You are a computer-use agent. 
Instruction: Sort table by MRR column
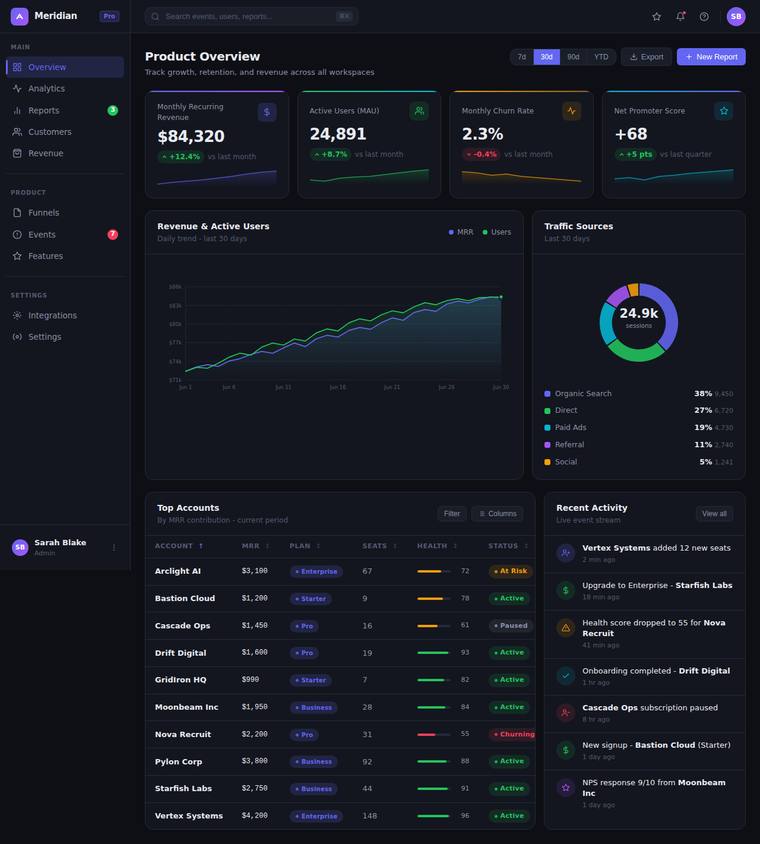click(x=256, y=546)
